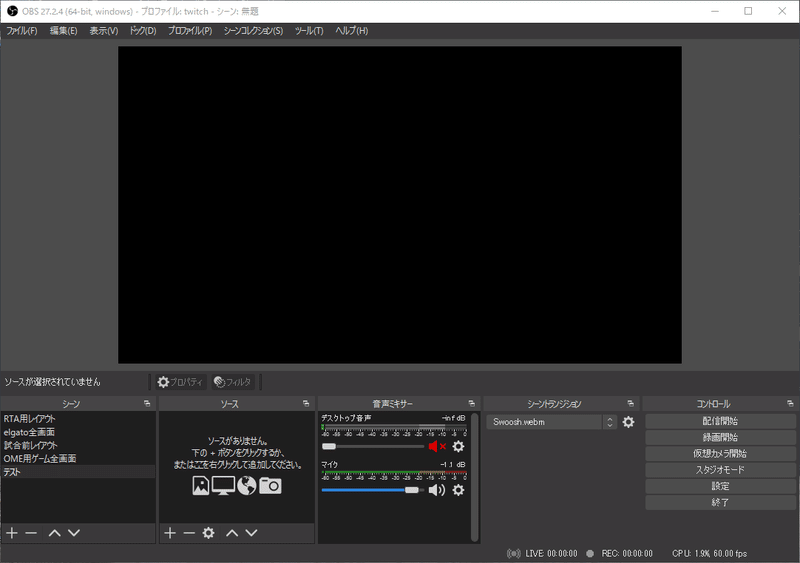
Task: Open シーンコレクション(S) menu
Action: [253, 31]
